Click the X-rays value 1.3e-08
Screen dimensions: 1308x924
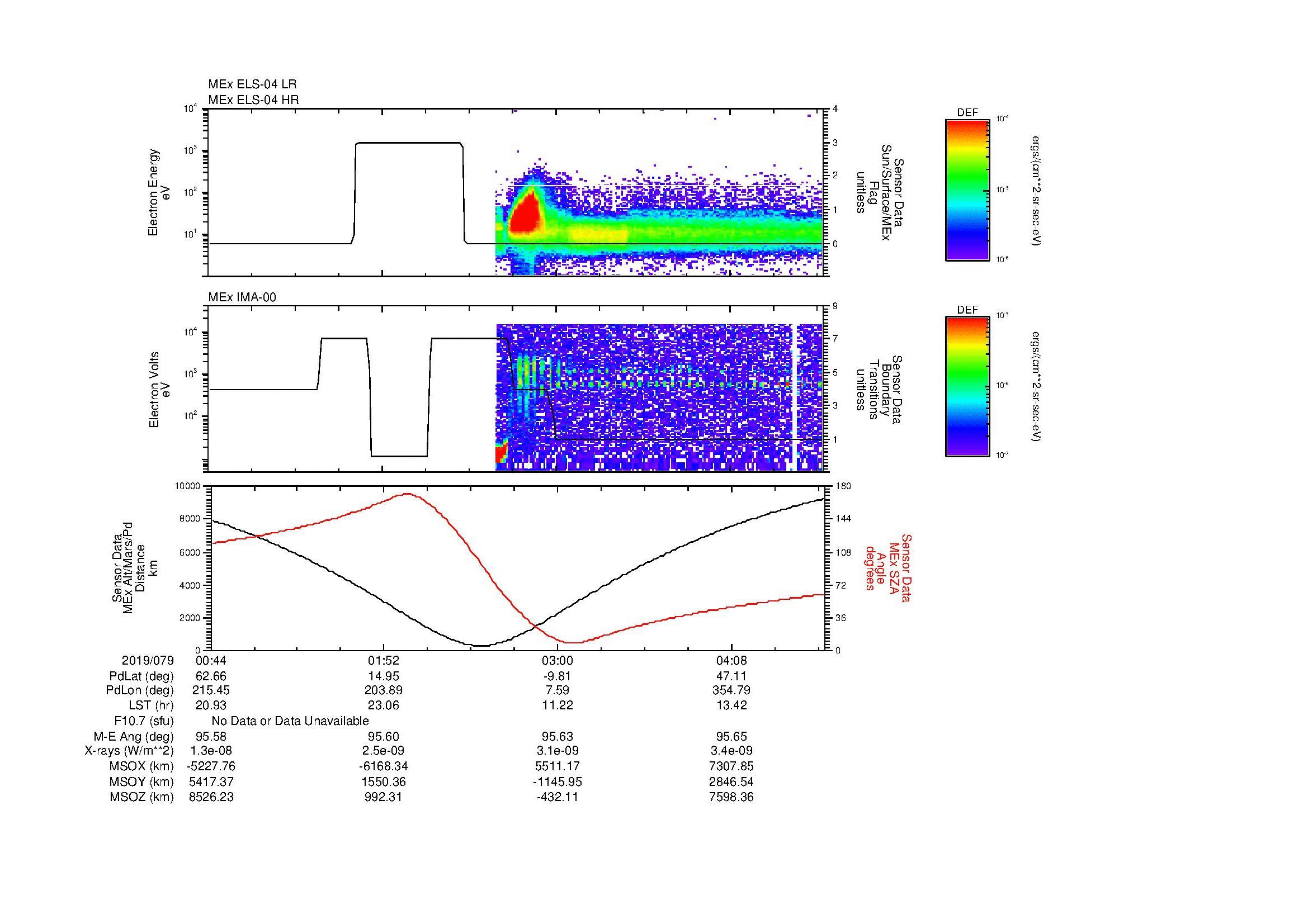coord(211,751)
